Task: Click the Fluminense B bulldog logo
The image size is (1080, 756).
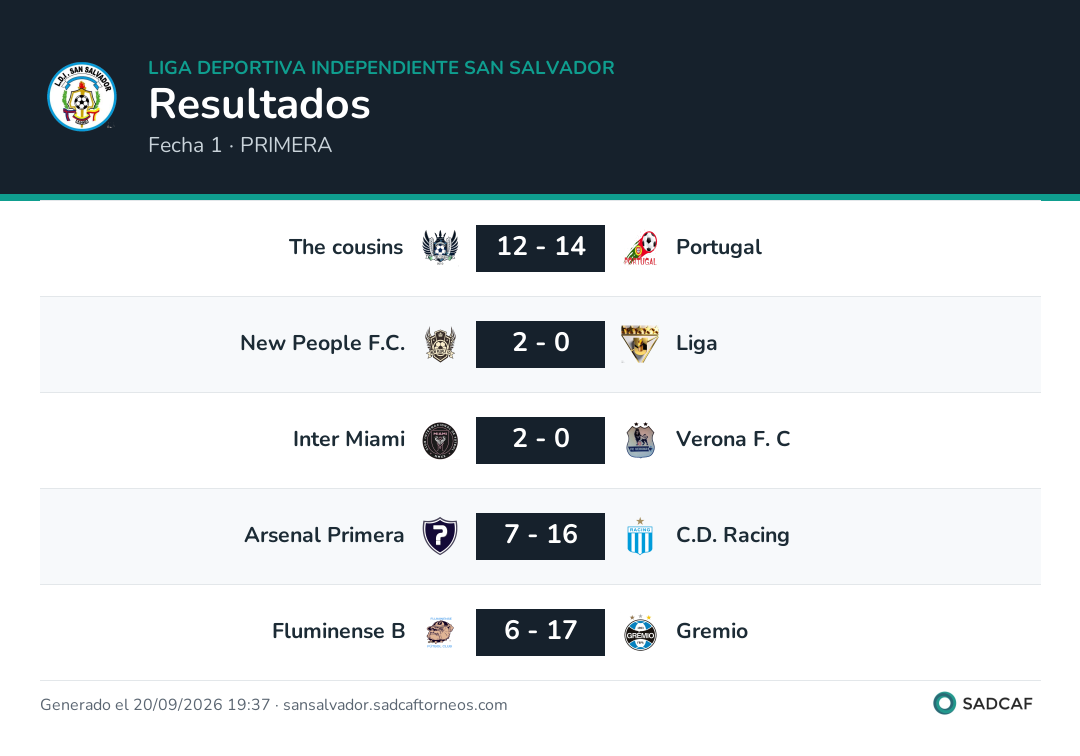Action: (x=440, y=632)
